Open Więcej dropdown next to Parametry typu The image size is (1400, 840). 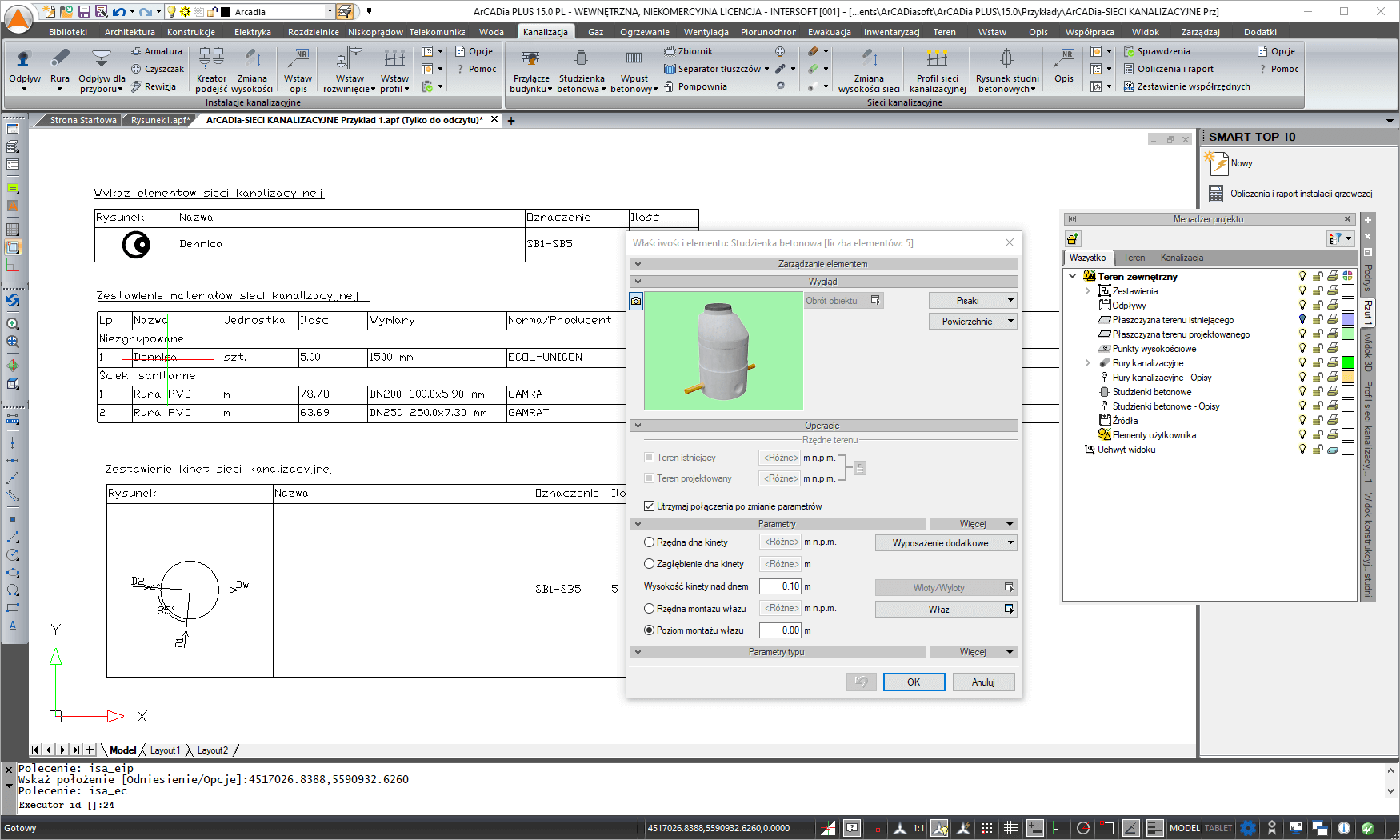[x=974, y=652]
